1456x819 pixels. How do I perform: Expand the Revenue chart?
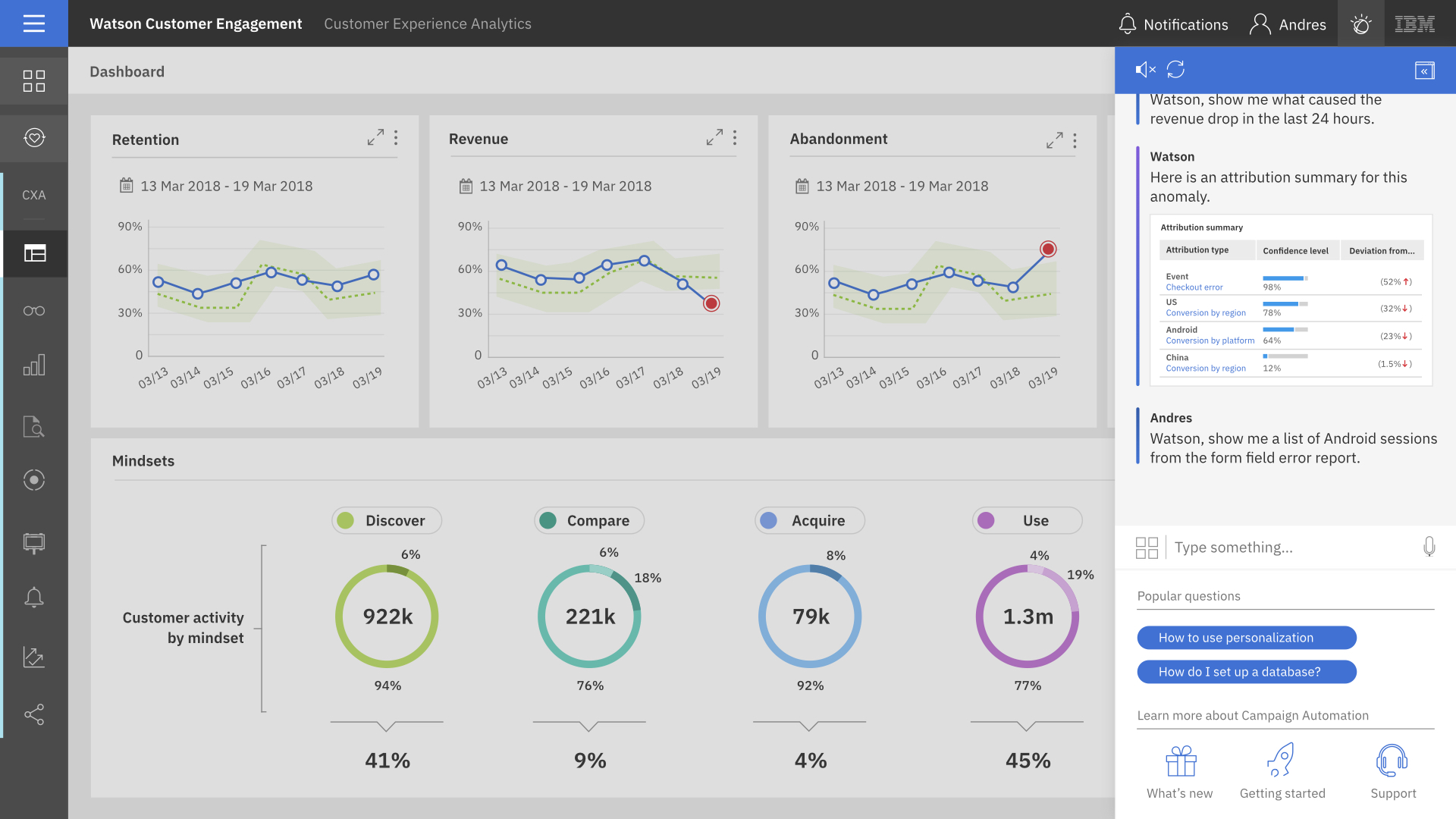point(714,137)
